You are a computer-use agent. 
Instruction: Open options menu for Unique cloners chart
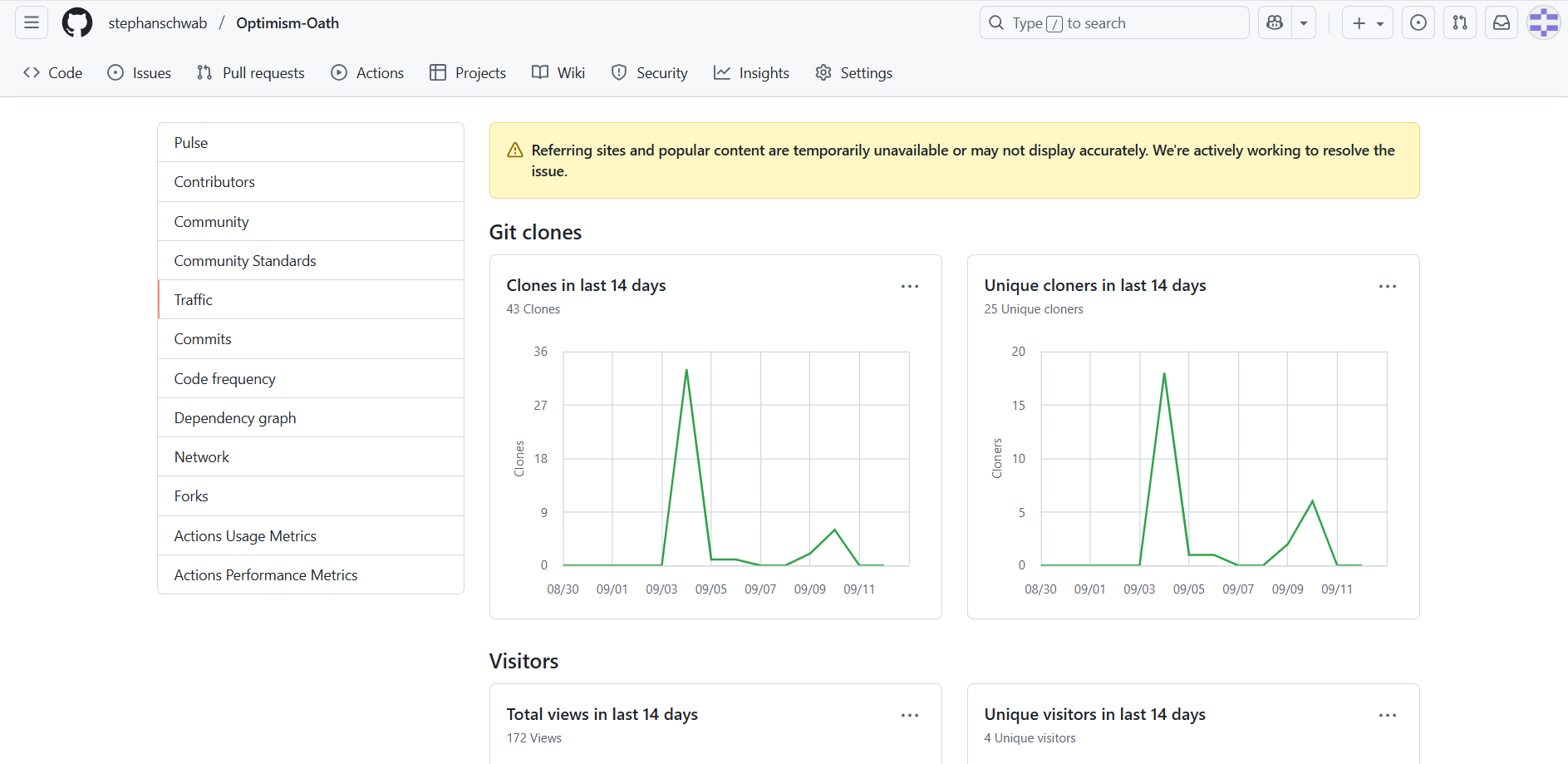click(1388, 286)
